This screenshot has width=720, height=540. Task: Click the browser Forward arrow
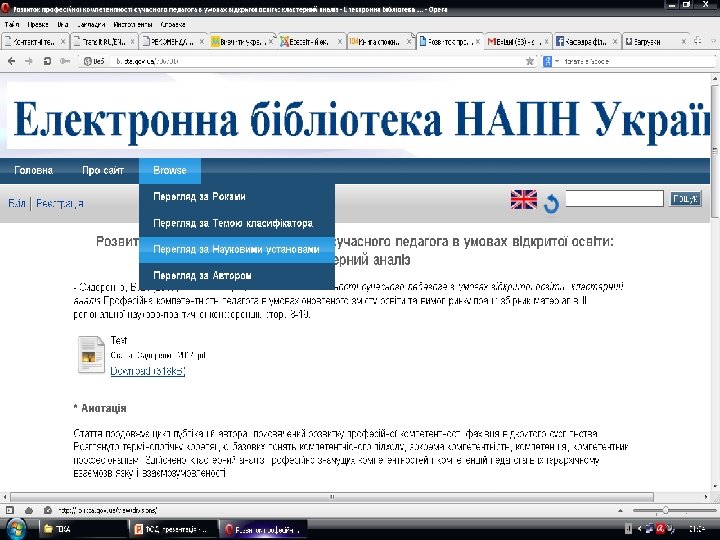click(x=28, y=61)
